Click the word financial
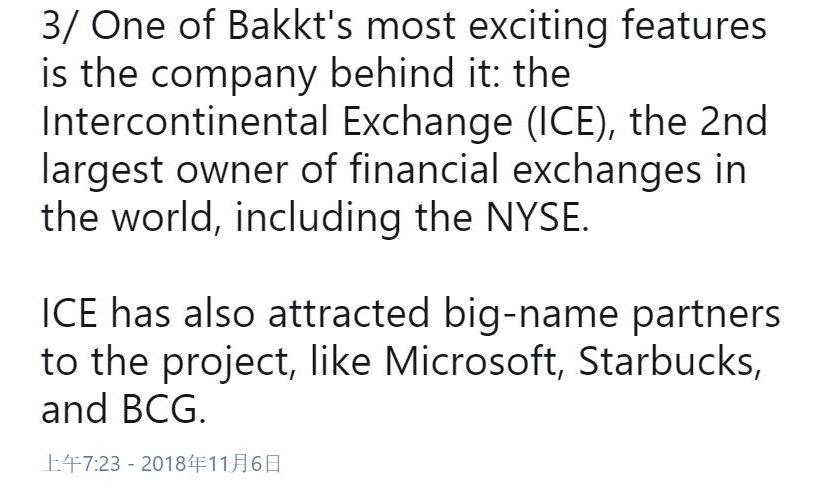The width and height of the screenshot is (829, 495). [x=423, y=169]
